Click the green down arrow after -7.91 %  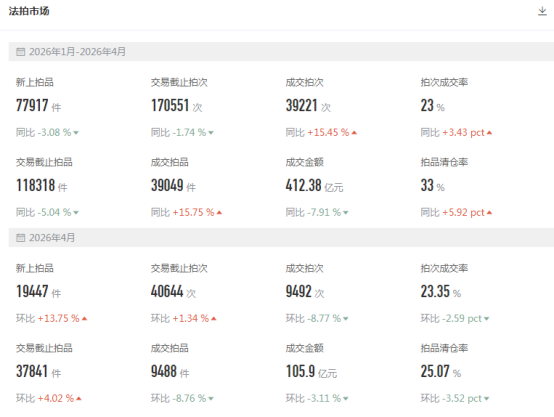(346, 213)
